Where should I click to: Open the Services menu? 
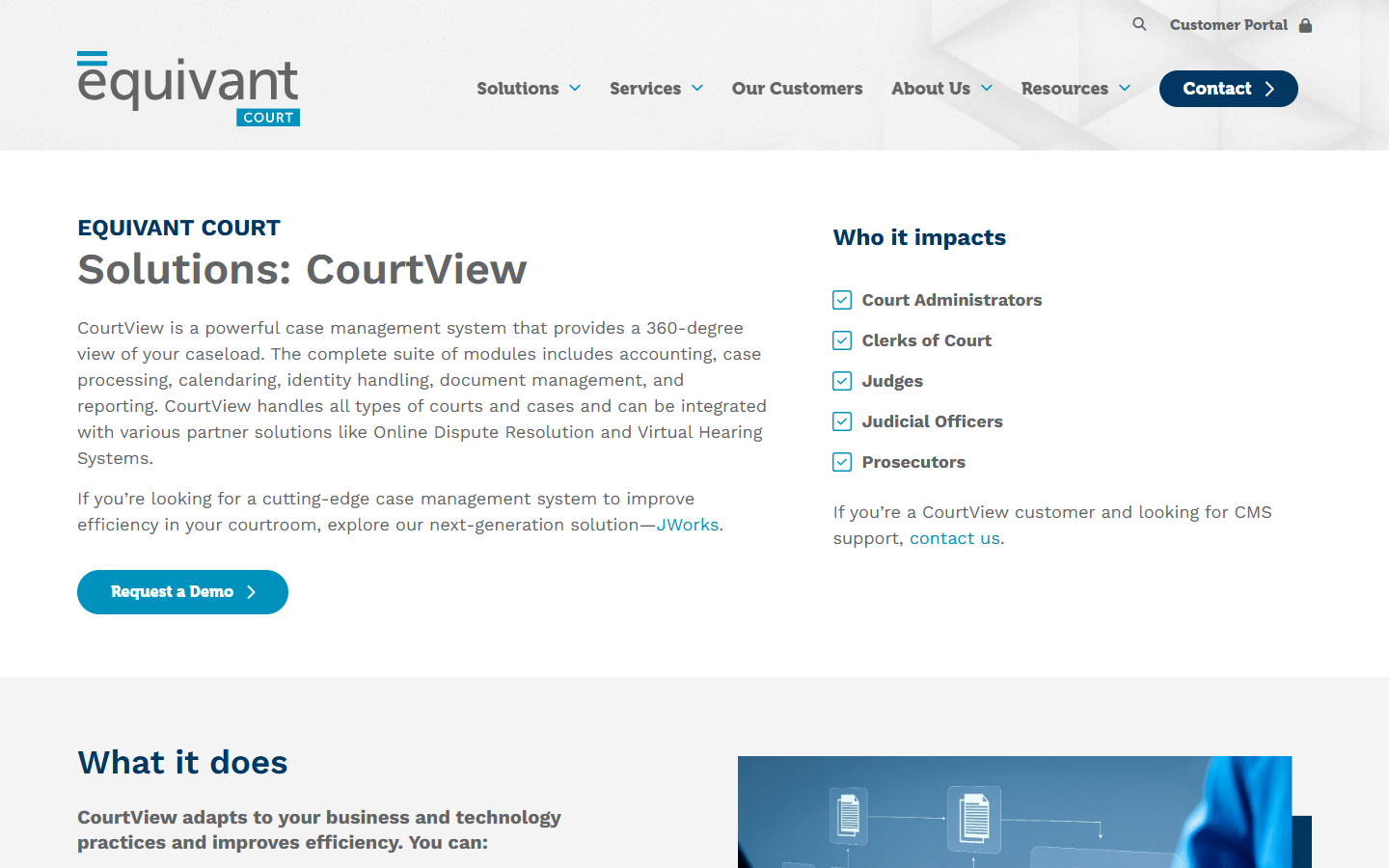click(x=645, y=88)
